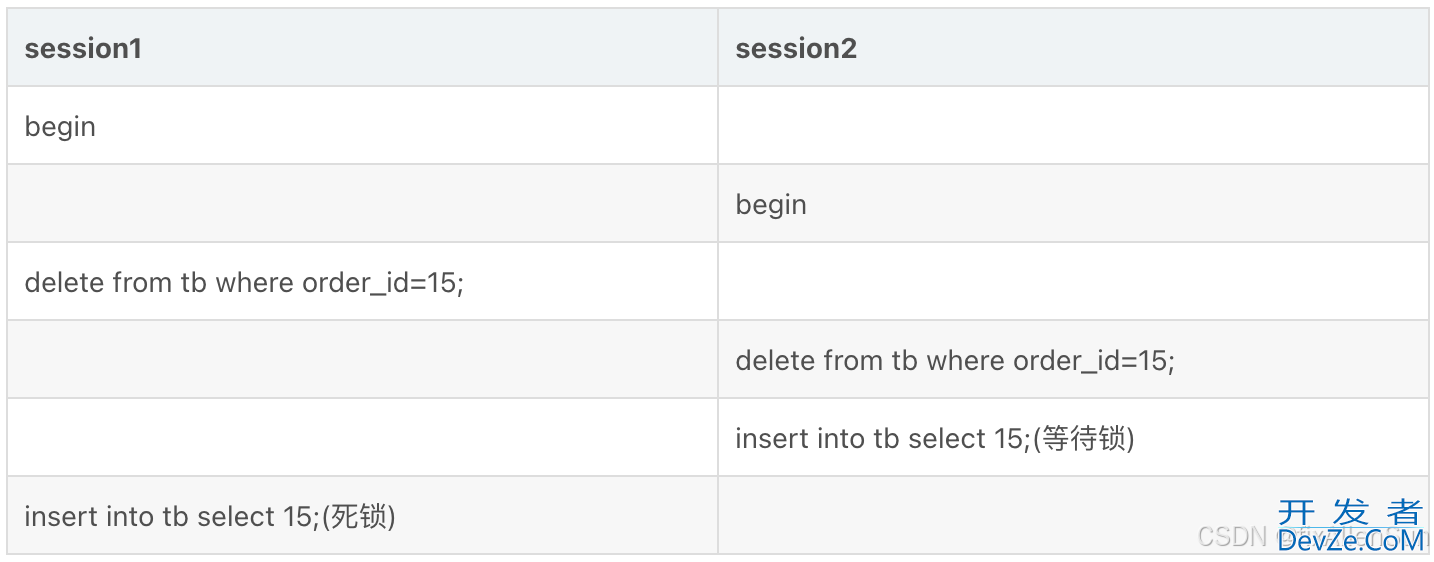Click the 开发者 watermark characters
Image resolution: width=1434 pixels, height=562 pixels.
(x=1350, y=512)
